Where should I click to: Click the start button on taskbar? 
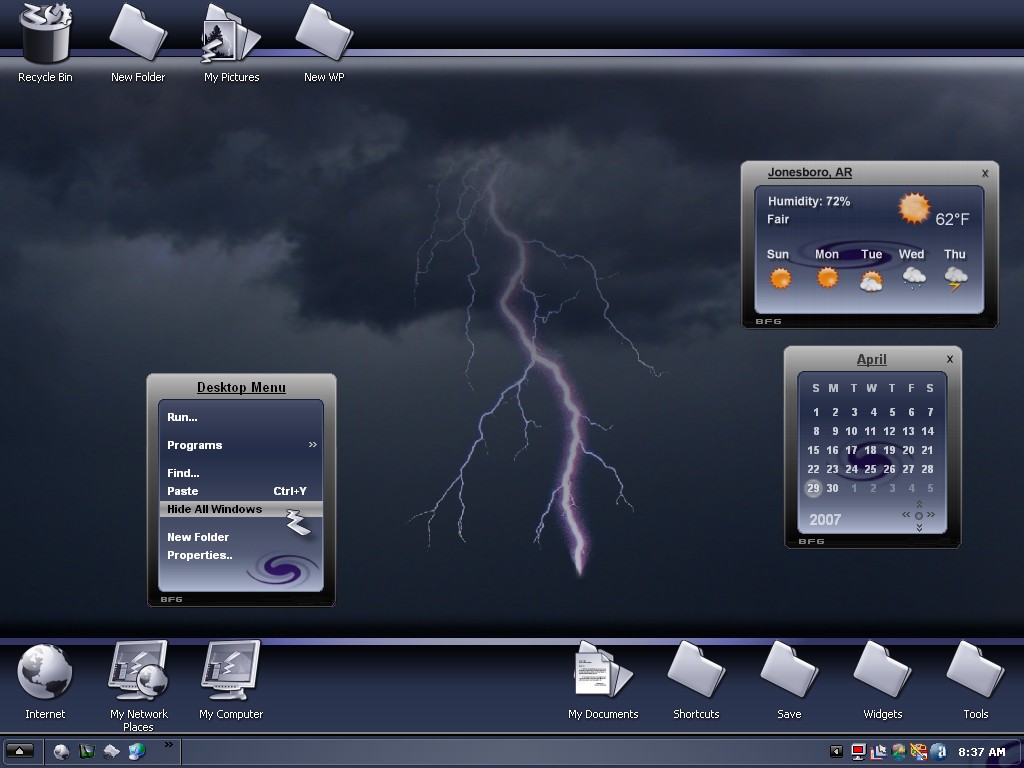pos(20,752)
